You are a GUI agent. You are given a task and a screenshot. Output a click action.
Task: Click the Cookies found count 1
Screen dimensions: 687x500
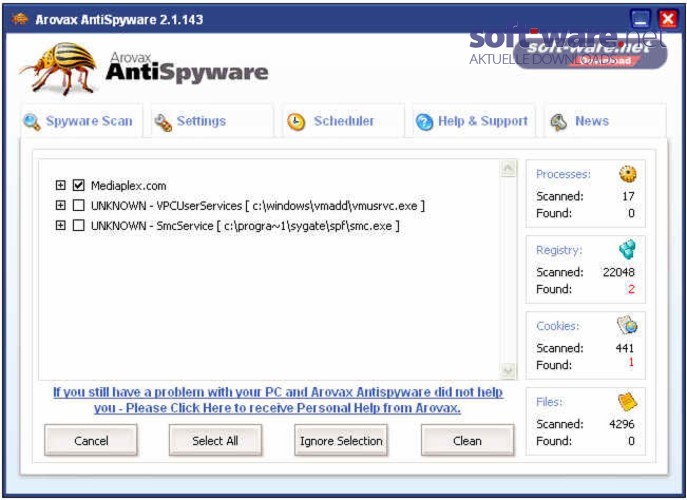pyautogui.click(x=631, y=362)
